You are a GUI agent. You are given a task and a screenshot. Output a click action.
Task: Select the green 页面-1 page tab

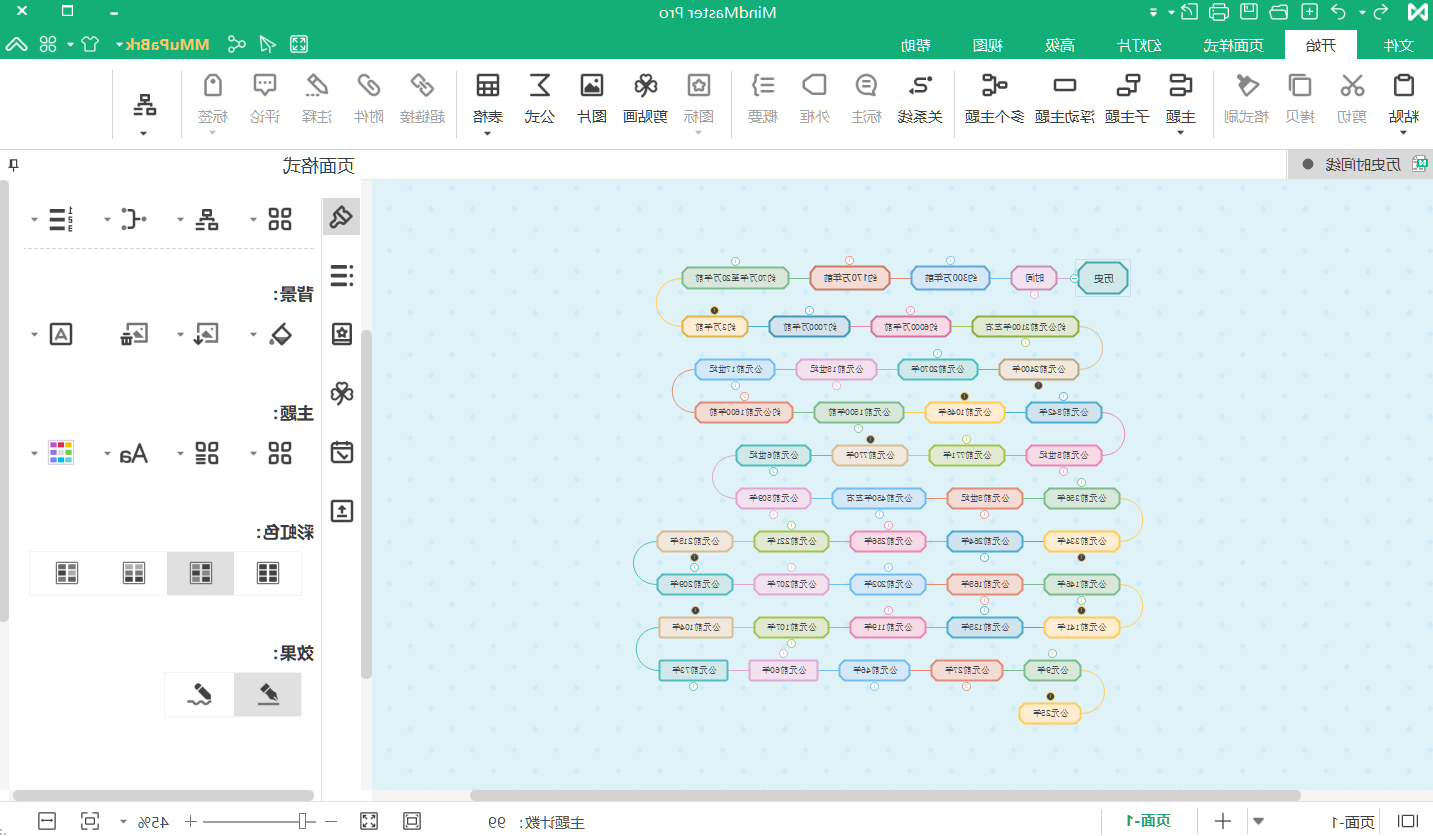1148,821
